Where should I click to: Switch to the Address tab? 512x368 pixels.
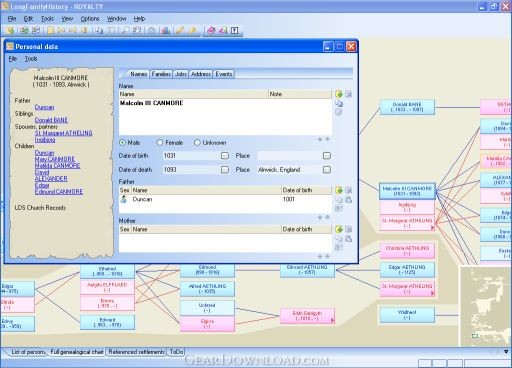201,74
